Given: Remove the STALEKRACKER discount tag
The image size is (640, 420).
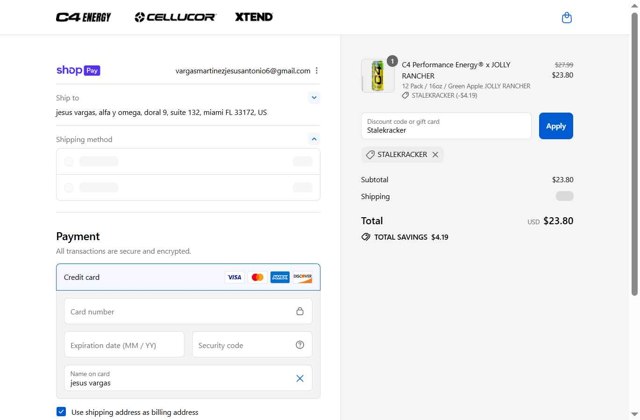Looking at the screenshot, I should coord(435,155).
